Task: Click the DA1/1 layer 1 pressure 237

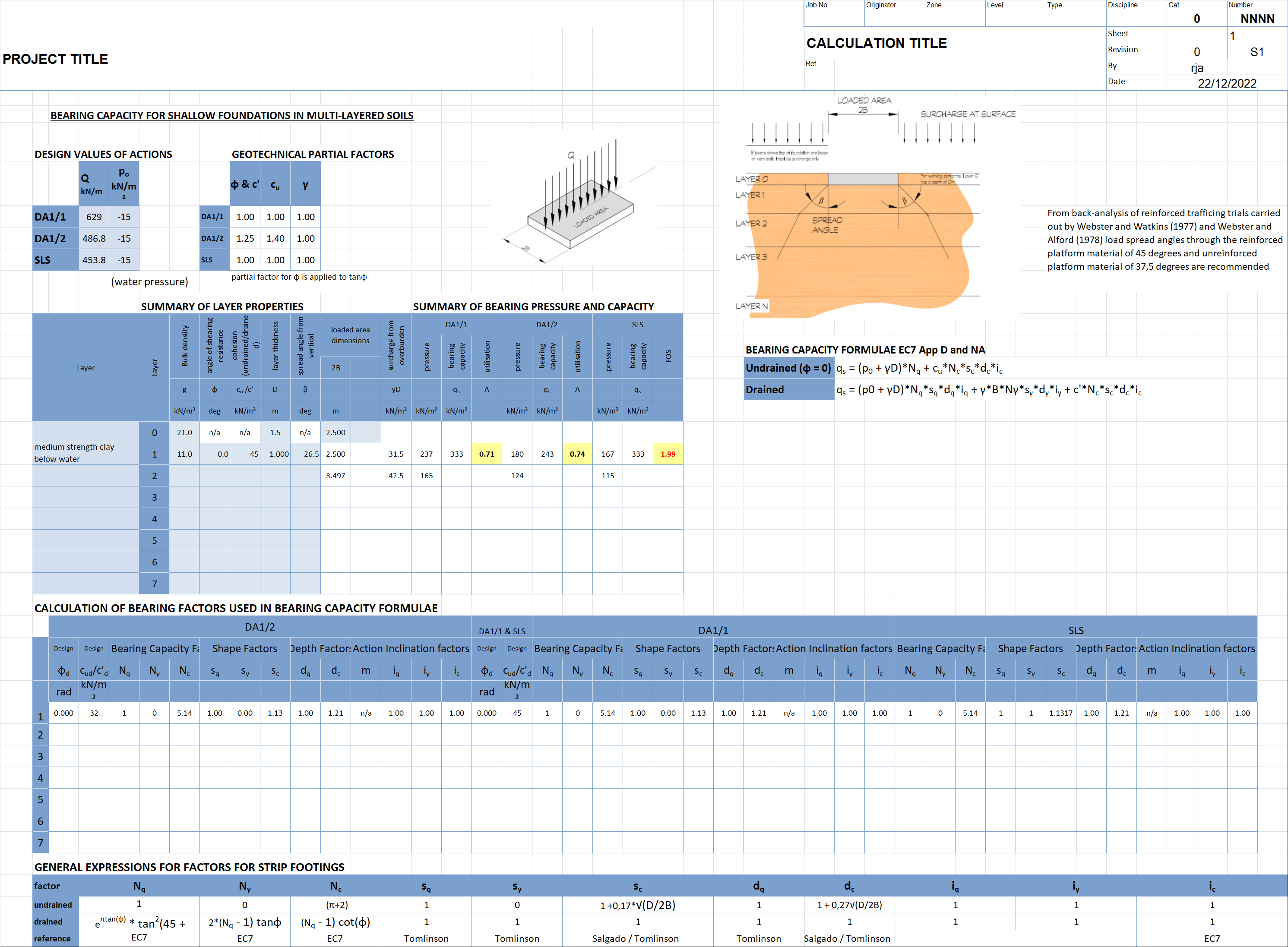Action: (x=426, y=454)
